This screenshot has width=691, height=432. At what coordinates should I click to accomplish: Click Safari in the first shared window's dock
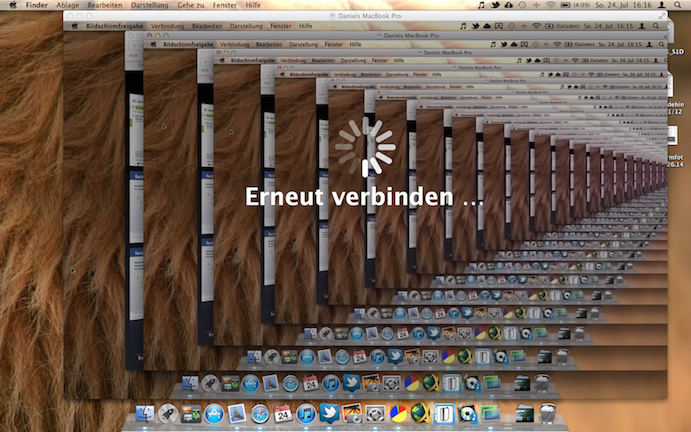click(290, 384)
